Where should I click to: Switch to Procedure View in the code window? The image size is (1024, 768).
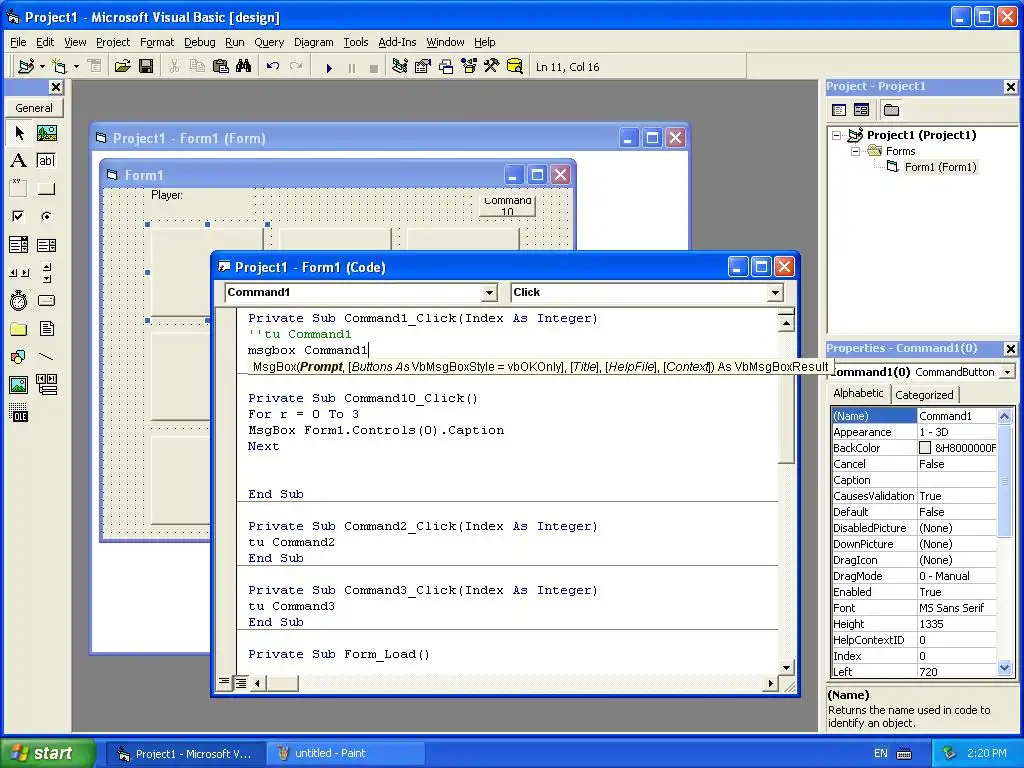click(x=224, y=682)
